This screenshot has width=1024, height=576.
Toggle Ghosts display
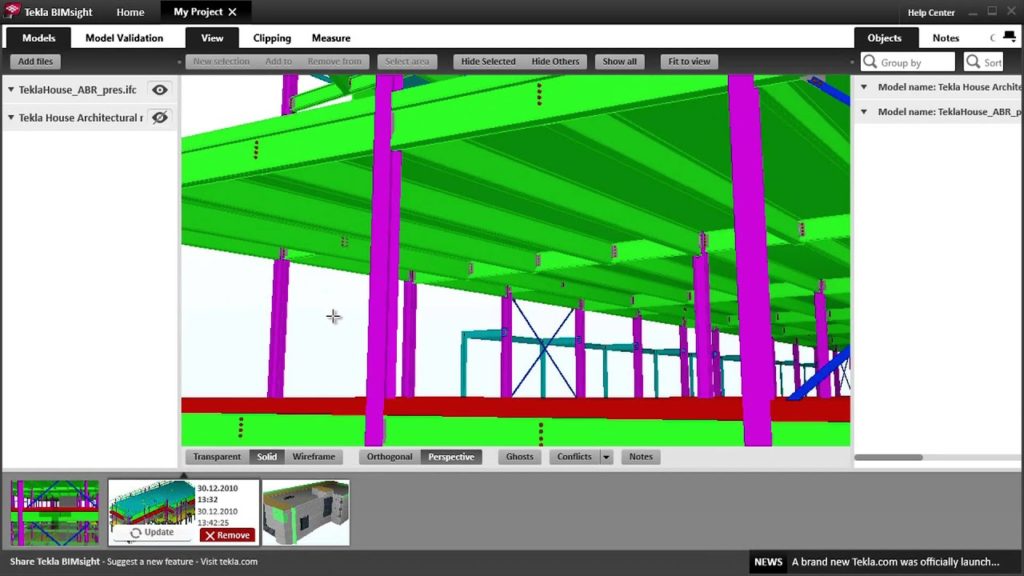click(519, 456)
